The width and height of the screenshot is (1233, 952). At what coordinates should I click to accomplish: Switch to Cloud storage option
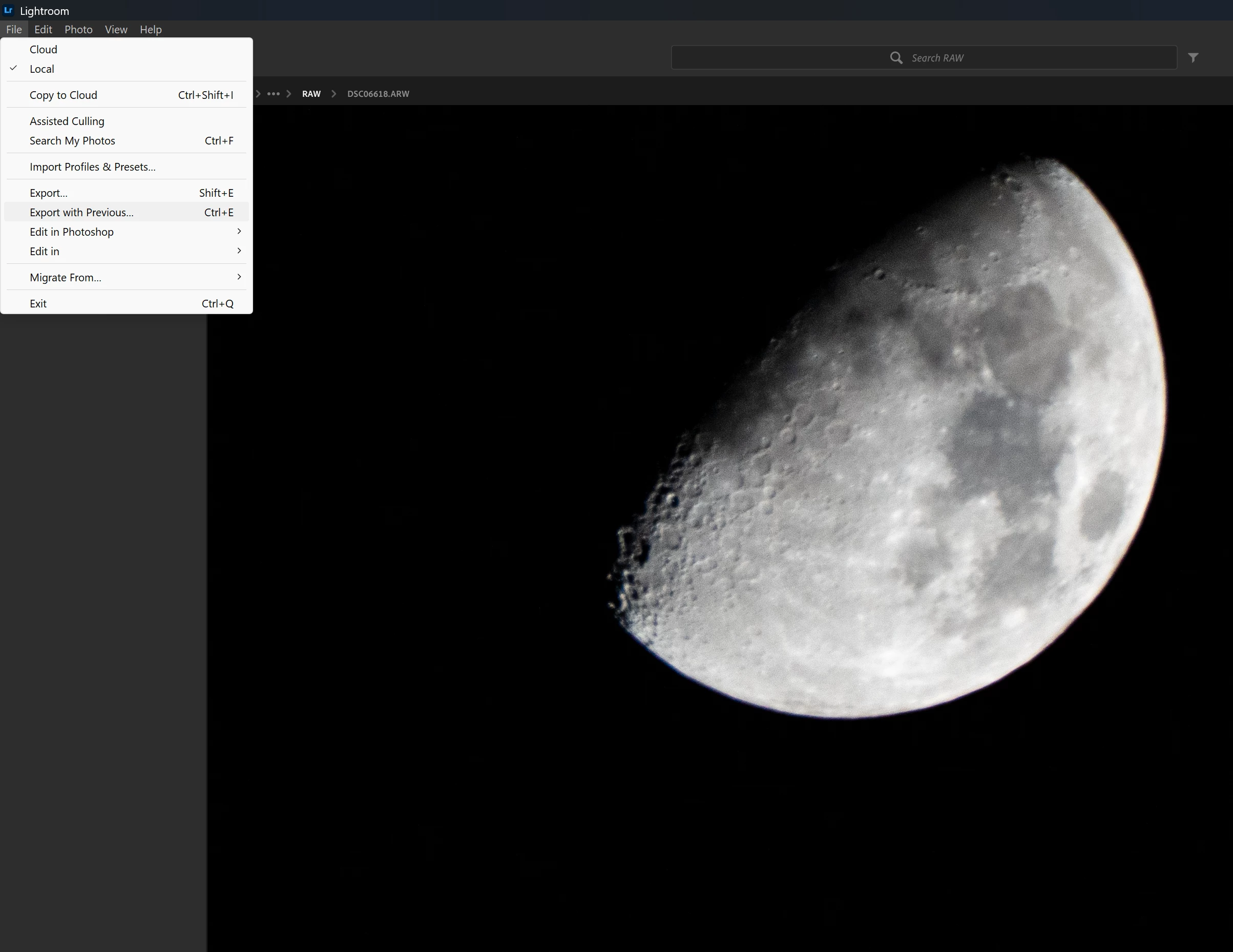pyautogui.click(x=44, y=50)
